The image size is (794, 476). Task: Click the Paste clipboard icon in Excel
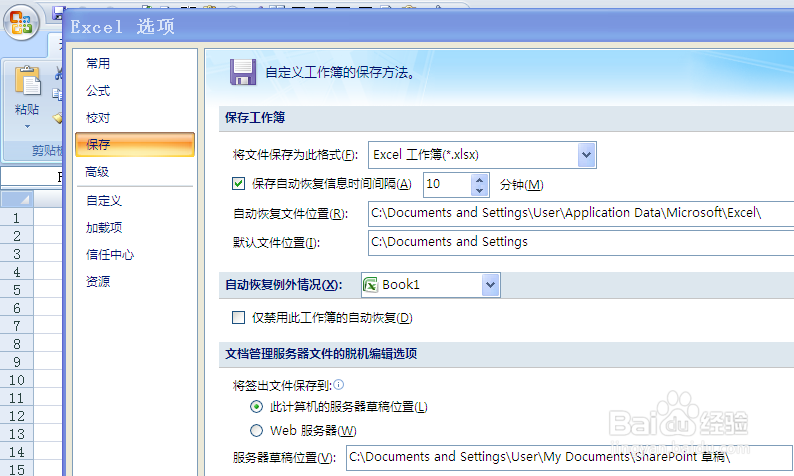[x=27, y=81]
